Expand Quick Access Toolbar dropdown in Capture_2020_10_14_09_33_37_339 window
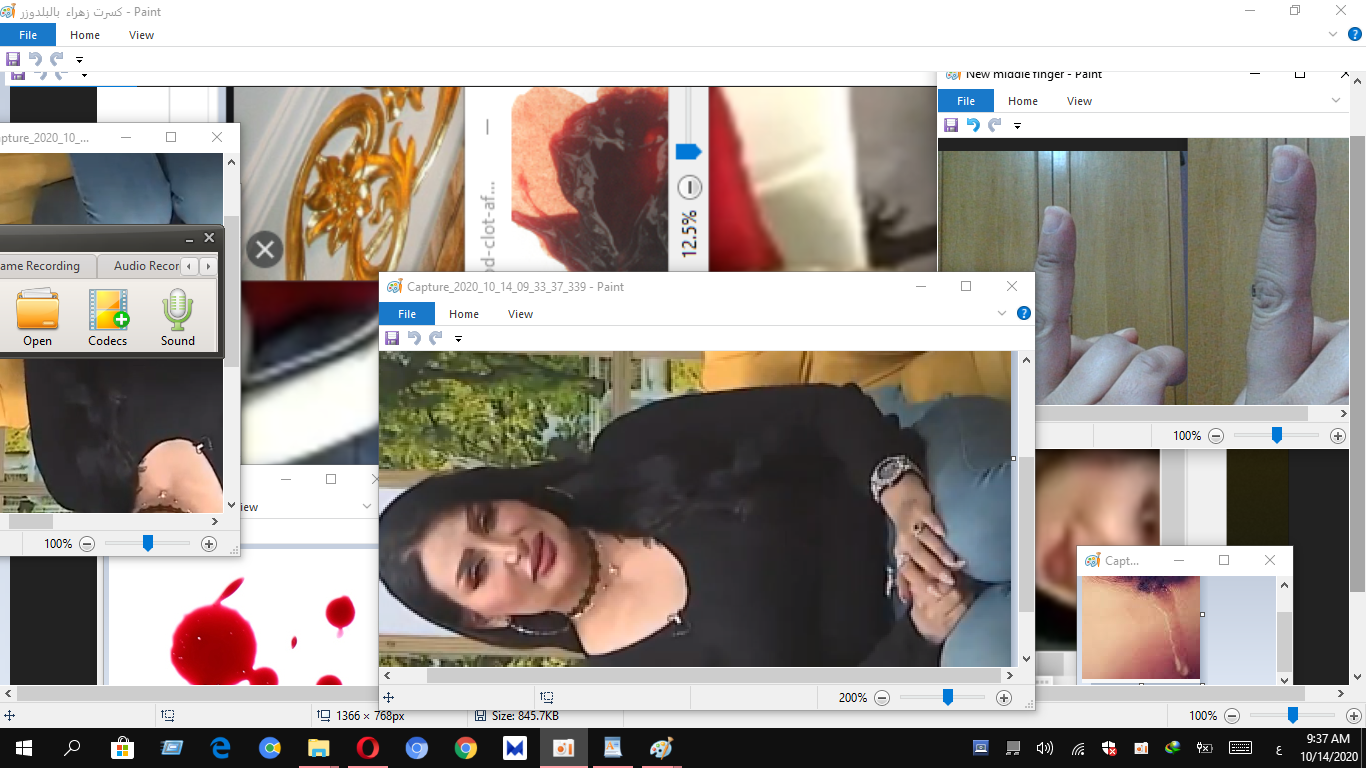The width and height of the screenshot is (1366, 768). 459,339
